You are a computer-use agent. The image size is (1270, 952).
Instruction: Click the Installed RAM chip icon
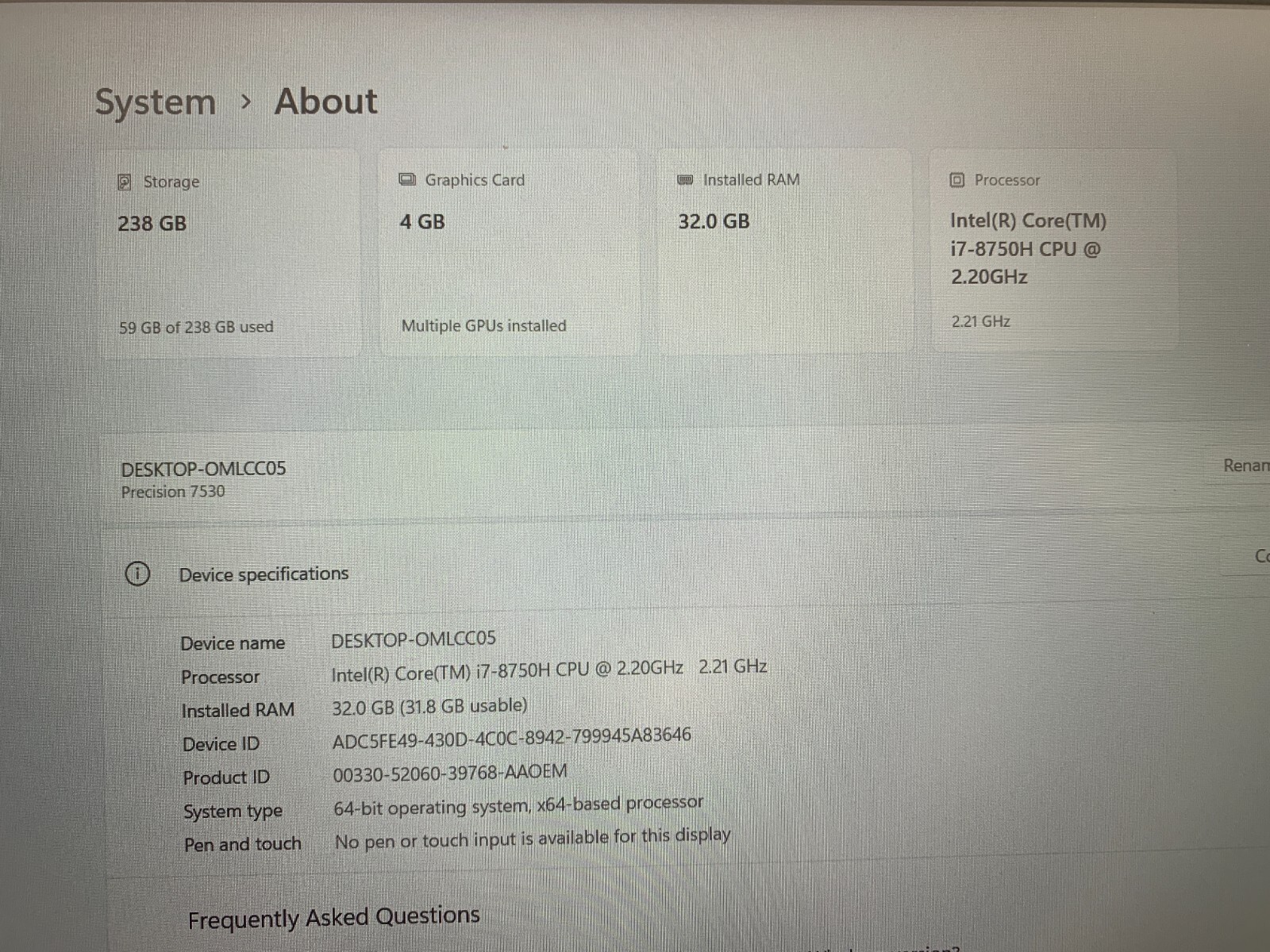click(x=685, y=180)
